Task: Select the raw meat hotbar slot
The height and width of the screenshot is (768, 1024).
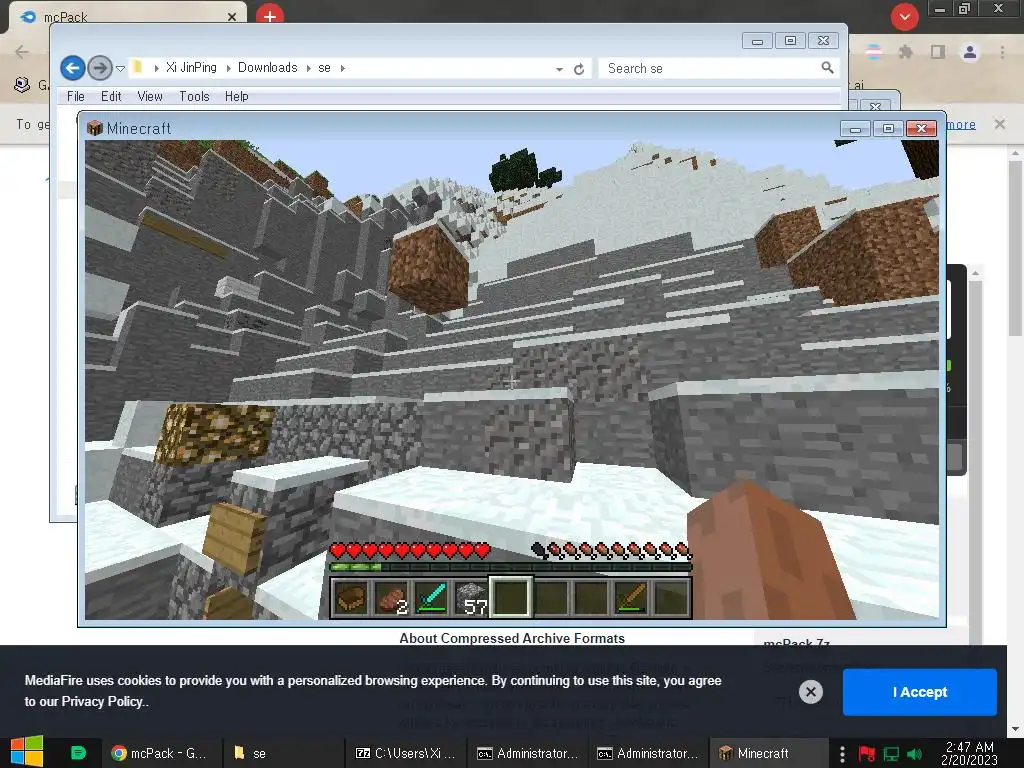Action: coord(391,598)
